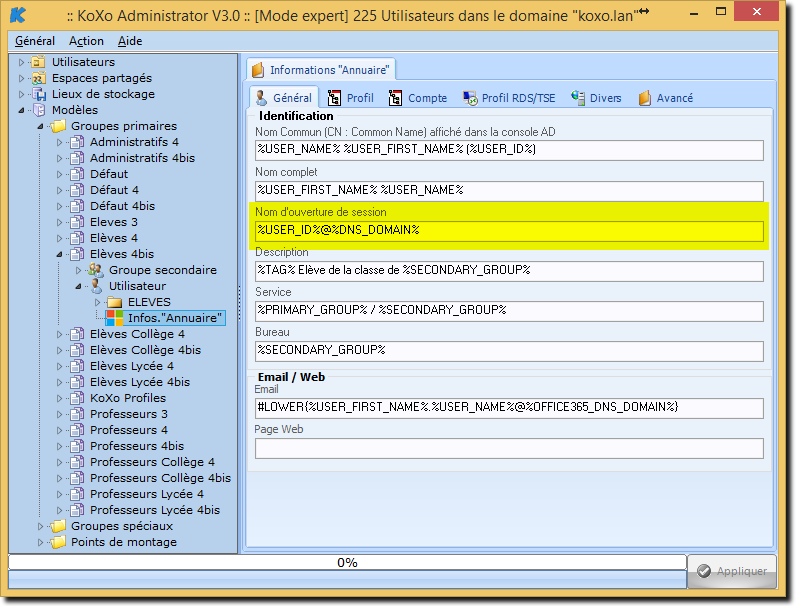796x606 pixels.
Task: Select Défaut 4bis tree item
Action: click(x=122, y=206)
